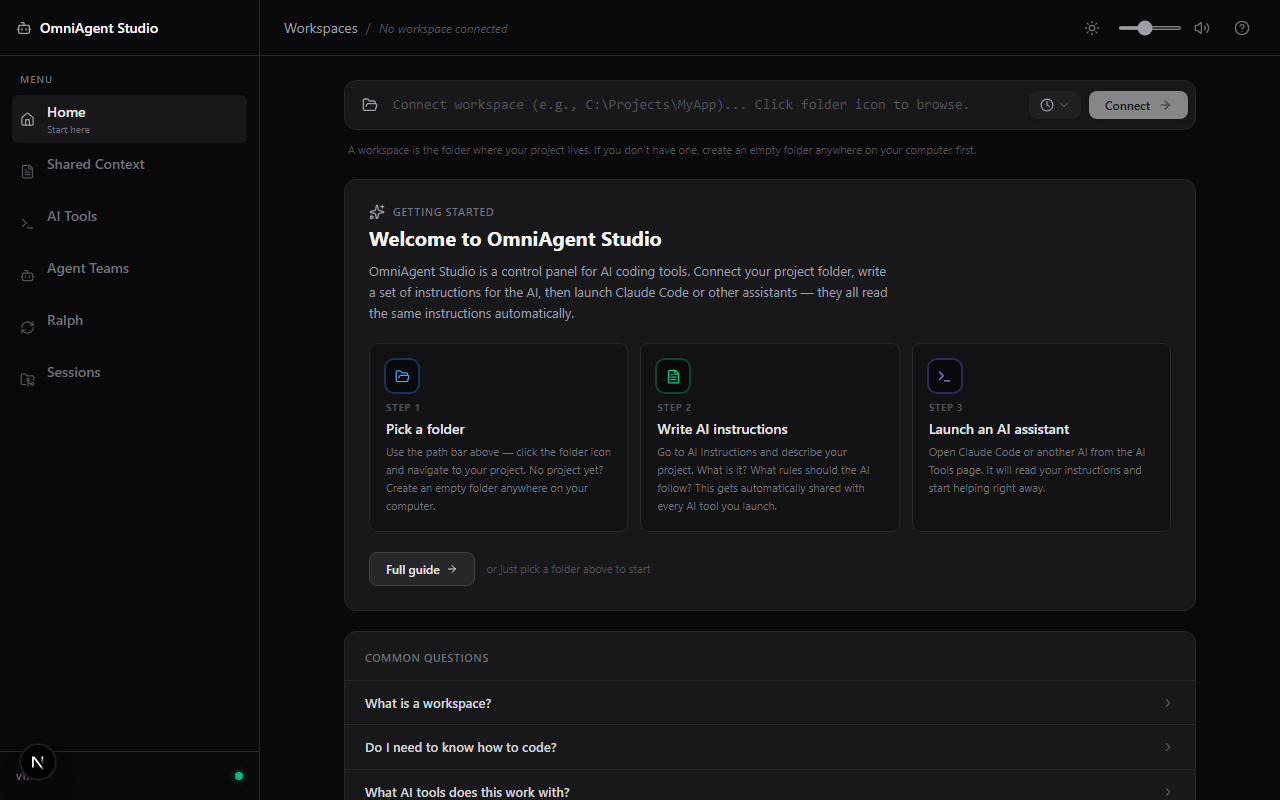Image resolution: width=1280 pixels, height=800 pixels.
Task: Expand the 'What is a workspace?' question
Action: click(x=769, y=703)
